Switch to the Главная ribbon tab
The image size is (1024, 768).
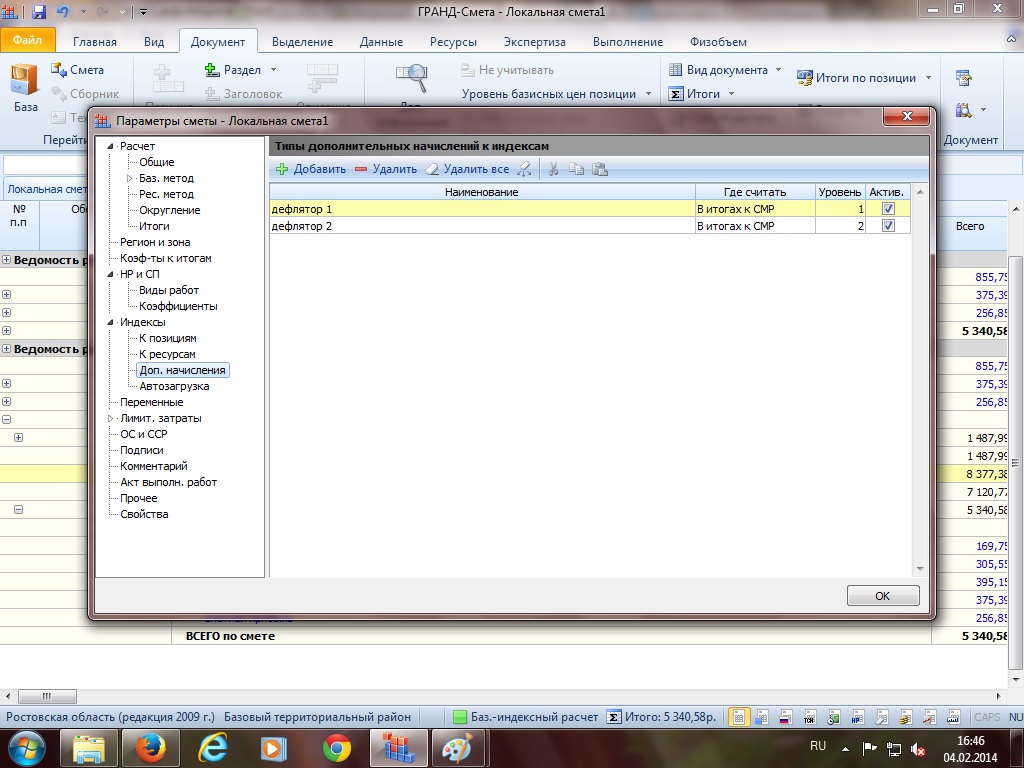95,42
